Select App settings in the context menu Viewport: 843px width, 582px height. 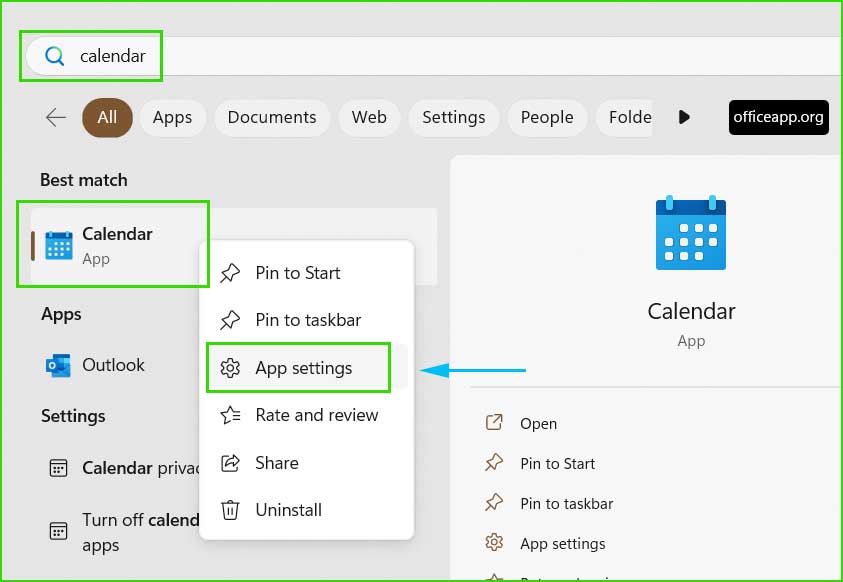306,368
